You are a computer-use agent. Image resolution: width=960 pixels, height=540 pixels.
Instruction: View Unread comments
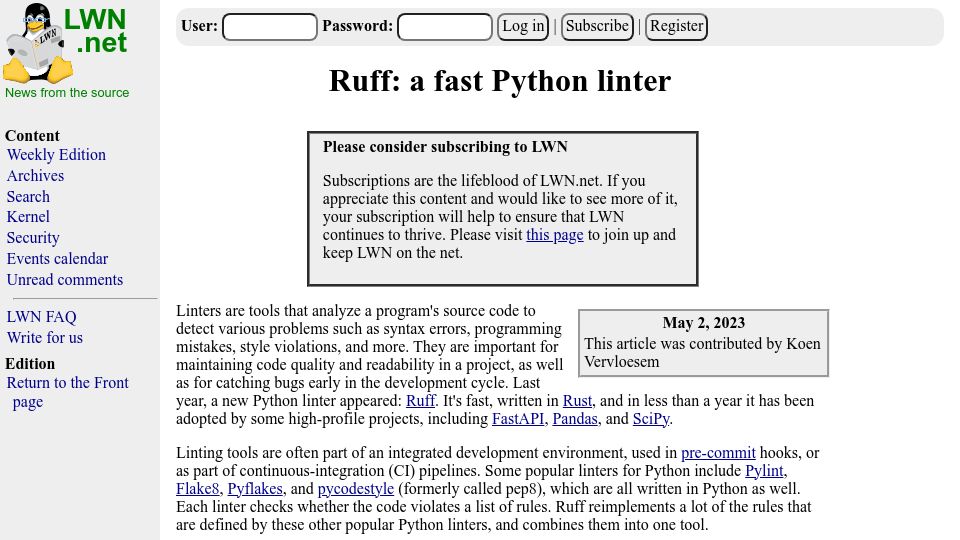pyautogui.click(x=65, y=279)
